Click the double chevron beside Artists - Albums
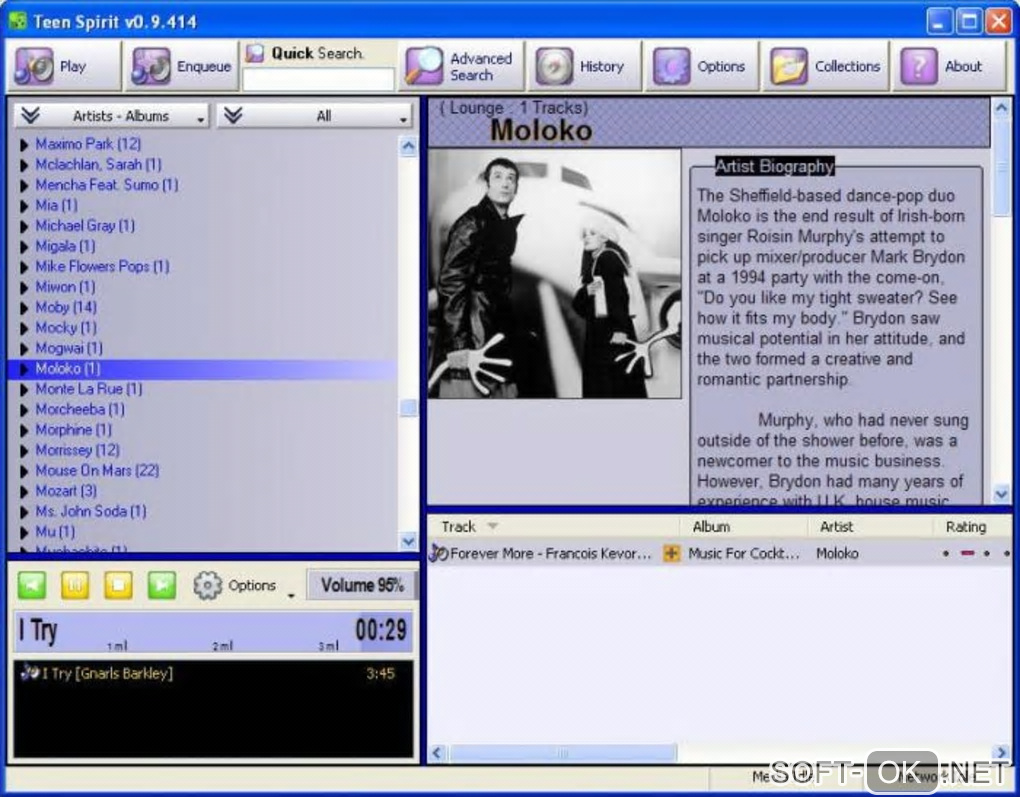This screenshot has width=1020, height=797. click(x=31, y=116)
